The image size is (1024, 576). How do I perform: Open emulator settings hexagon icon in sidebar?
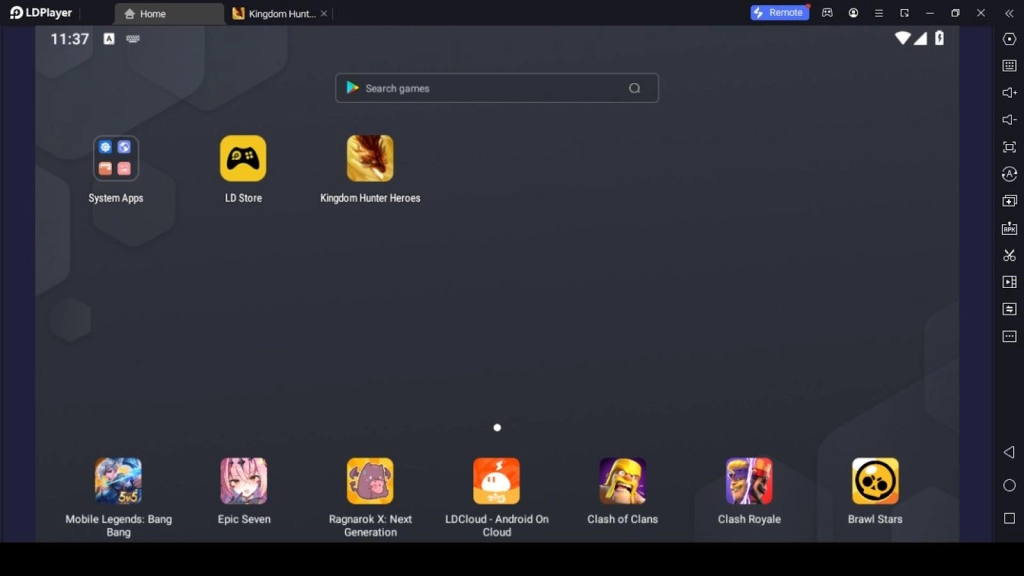point(1009,39)
